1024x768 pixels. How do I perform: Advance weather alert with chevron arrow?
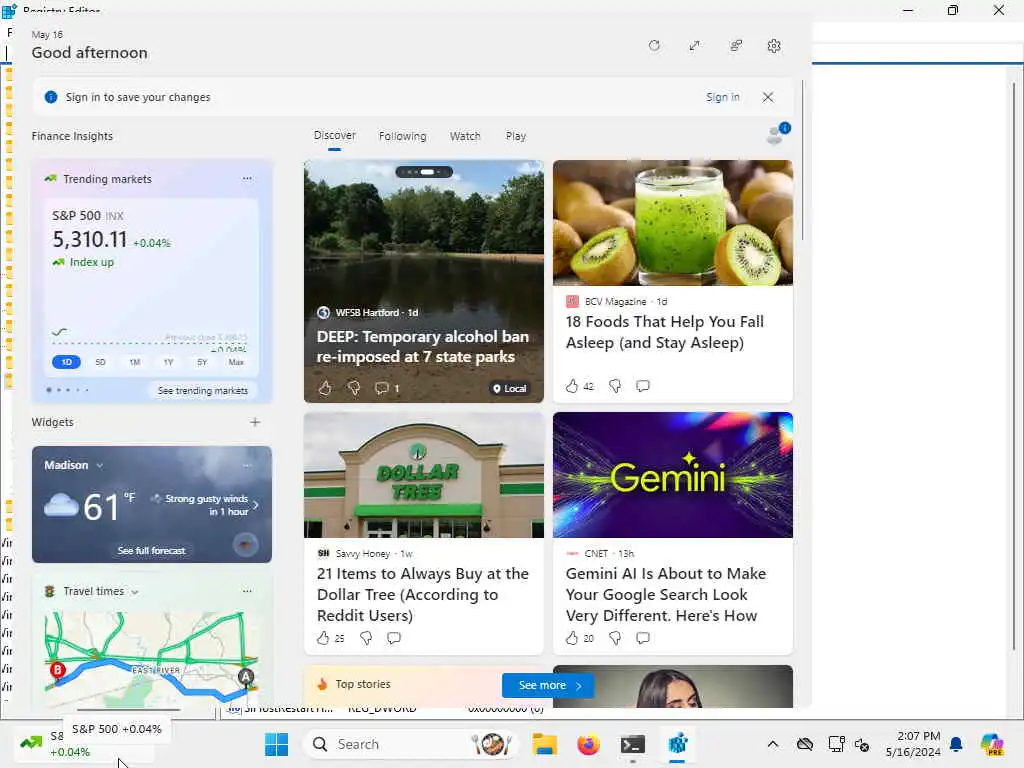256,505
